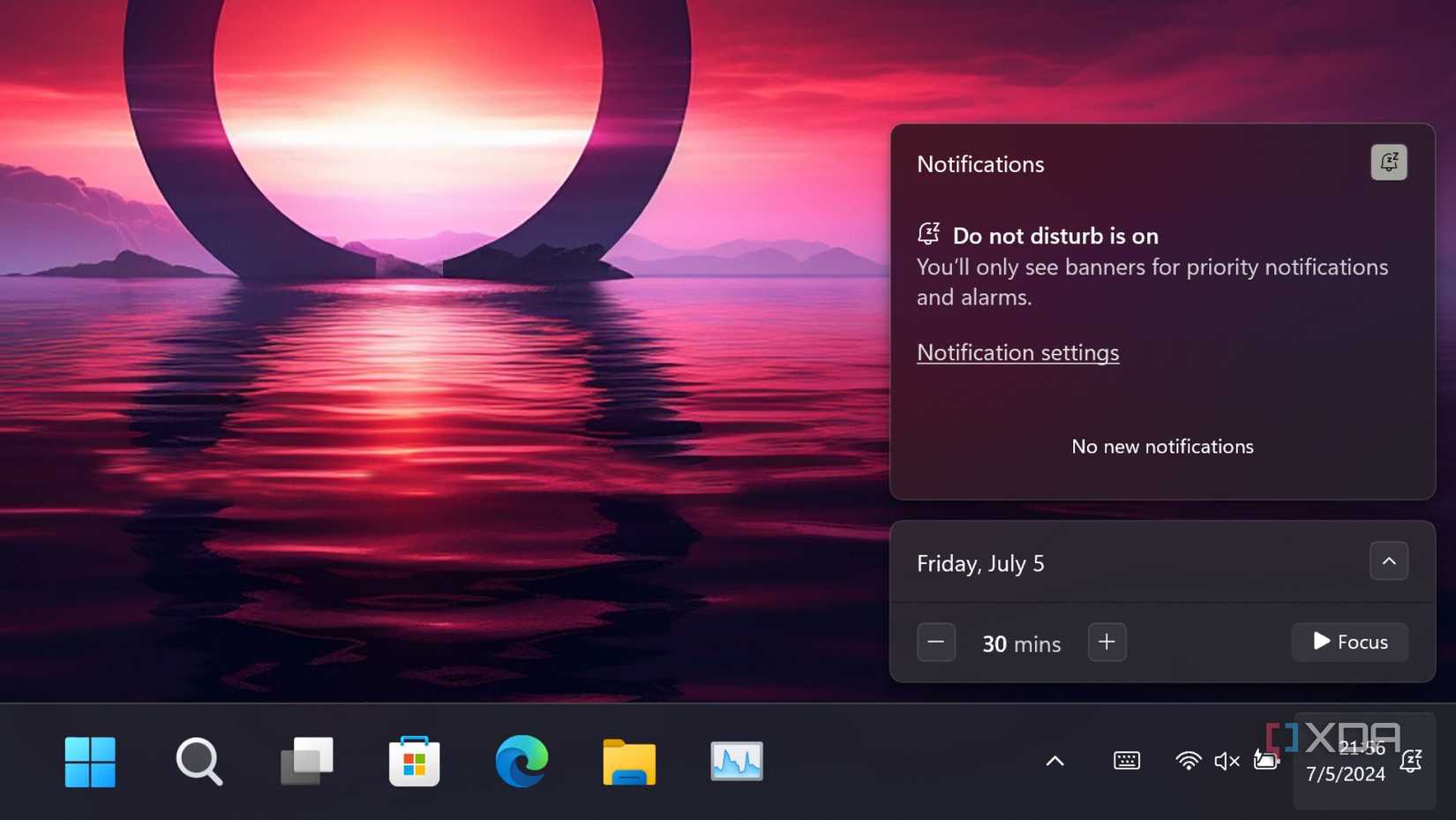Click the "No new notifications" text
Screen dimensions: 1456x820
pos(1162,447)
